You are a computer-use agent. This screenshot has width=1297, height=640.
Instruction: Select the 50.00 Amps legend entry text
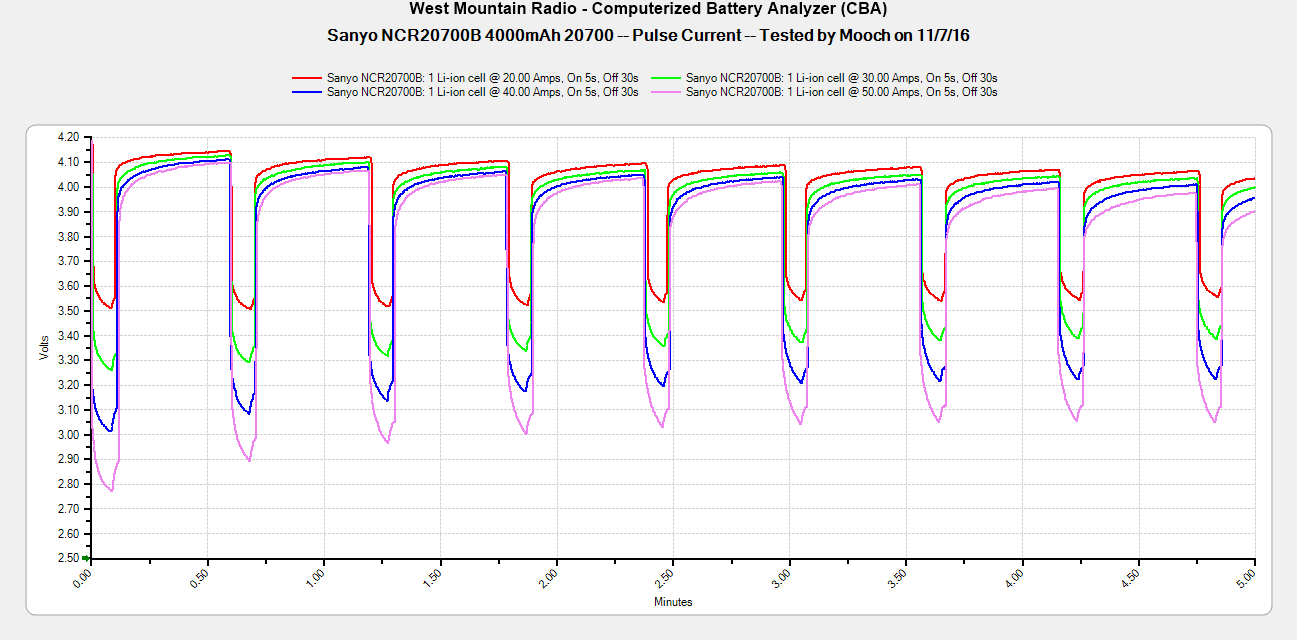(x=842, y=91)
